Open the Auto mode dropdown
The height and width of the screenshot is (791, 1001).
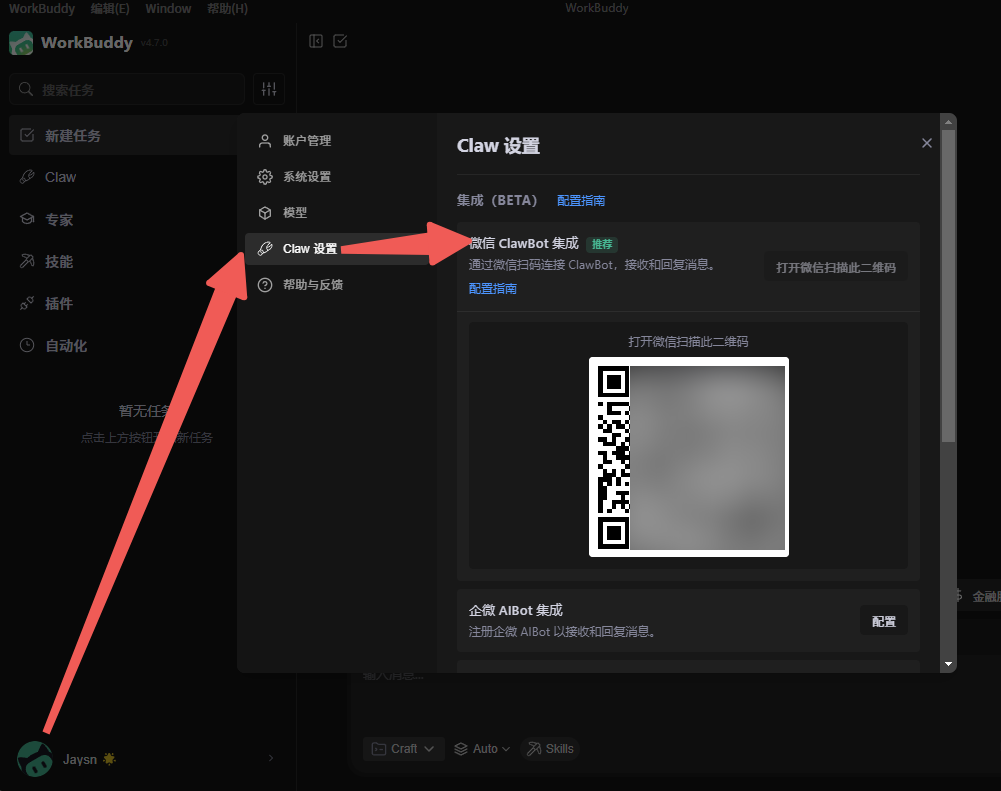coord(481,748)
